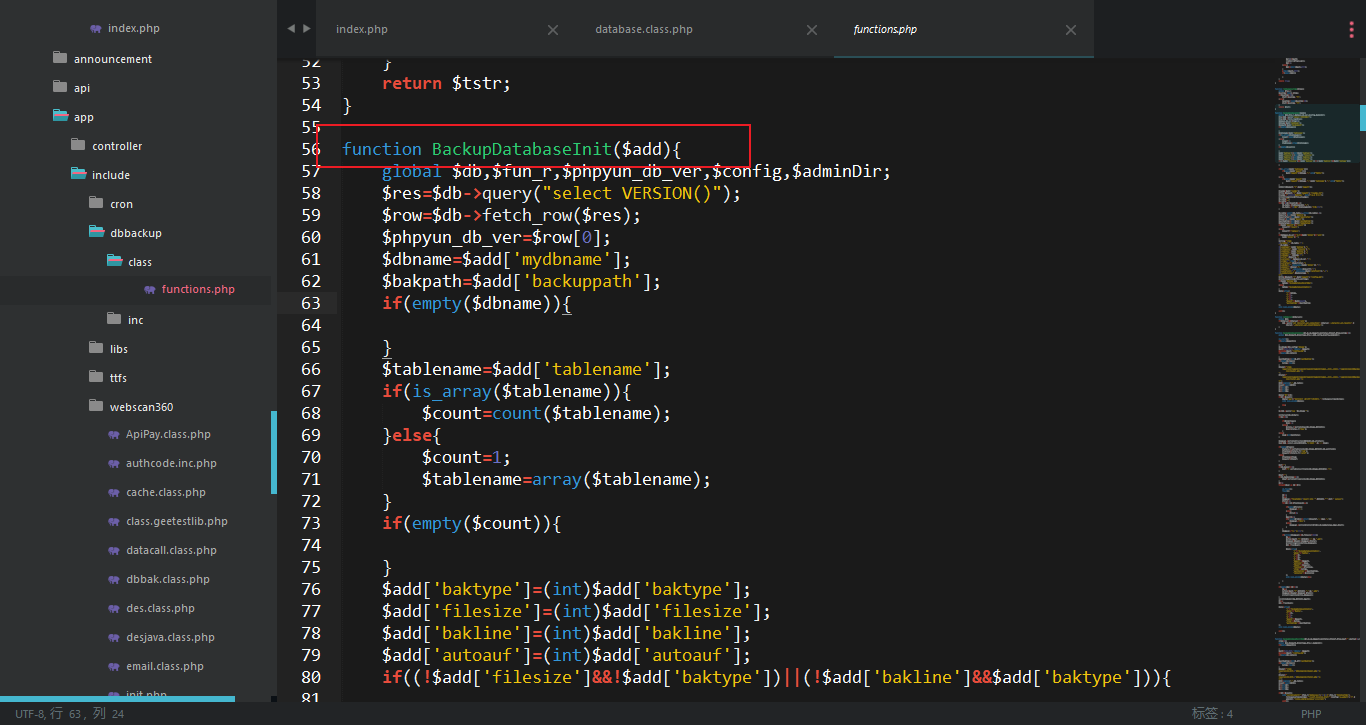Click the api folder icon
1366x725 pixels.
[x=60, y=87]
